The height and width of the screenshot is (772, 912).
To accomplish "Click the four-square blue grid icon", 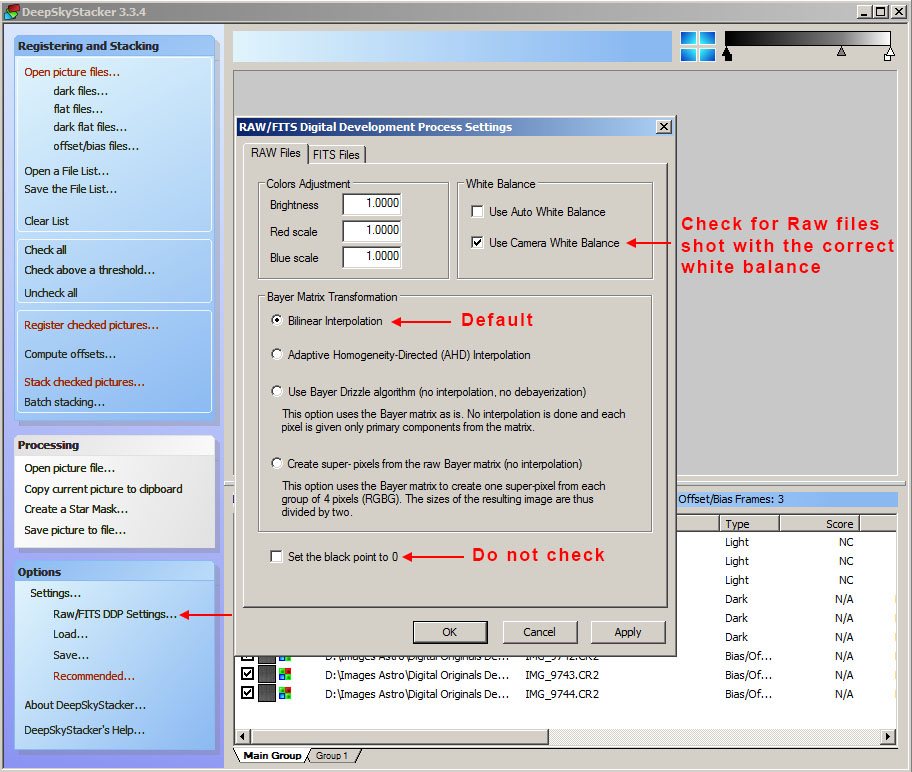I will [x=698, y=47].
